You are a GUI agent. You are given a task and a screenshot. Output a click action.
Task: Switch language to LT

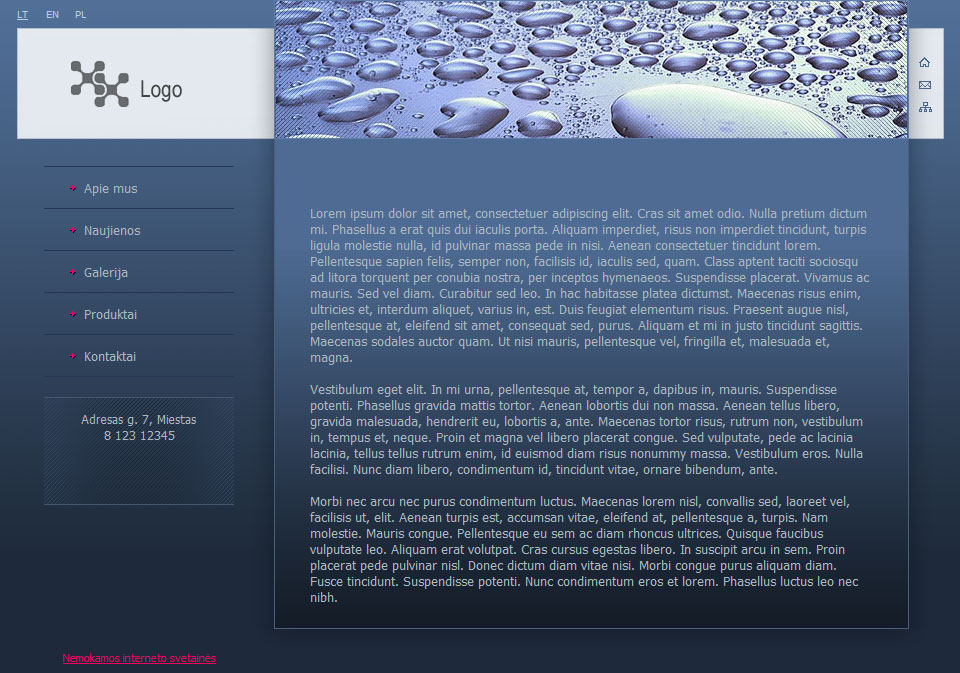click(x=23, y=15)
